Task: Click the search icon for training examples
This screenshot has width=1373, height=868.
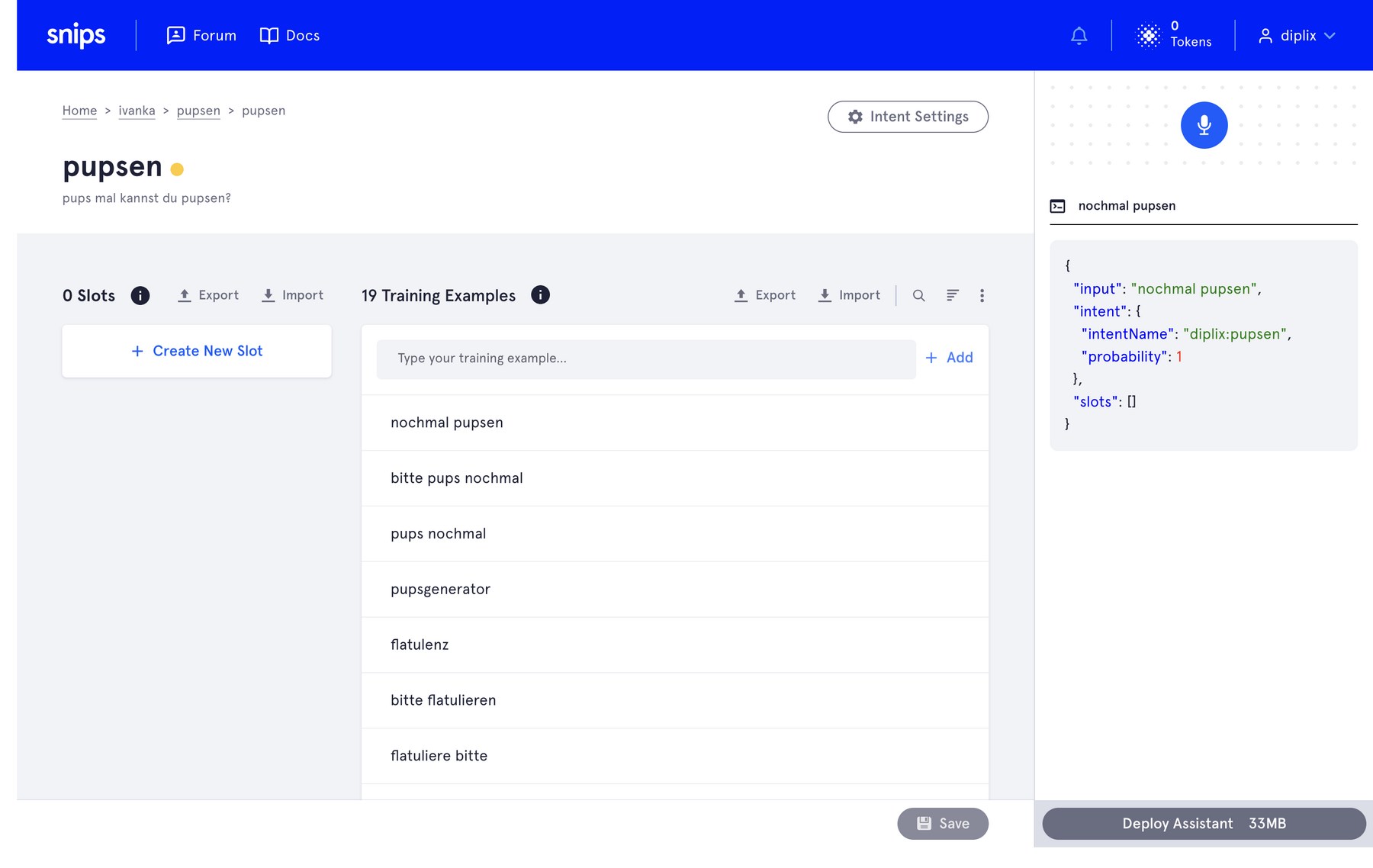Action: [x=918, y=296]
